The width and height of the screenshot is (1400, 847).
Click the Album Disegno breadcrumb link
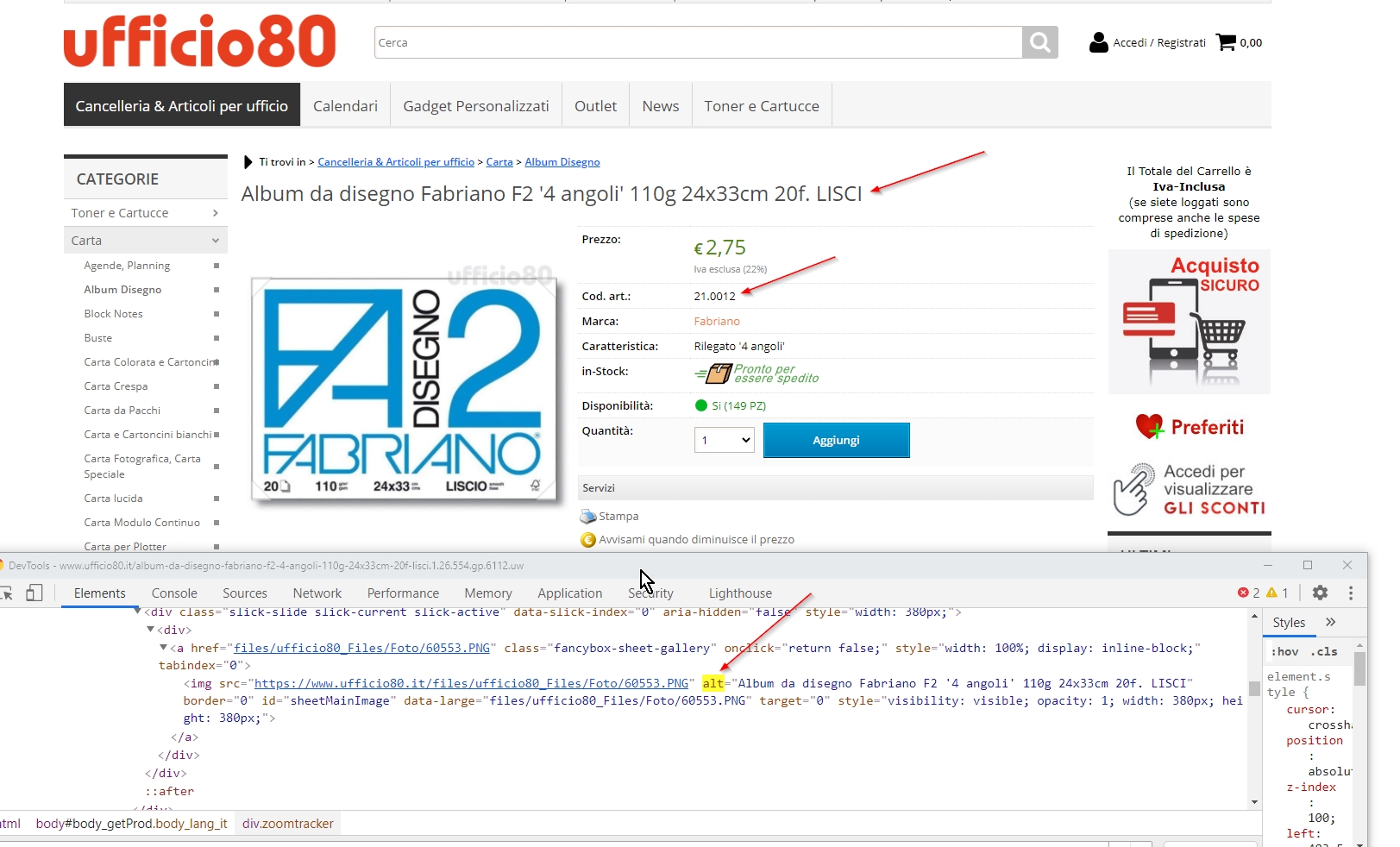562,162
